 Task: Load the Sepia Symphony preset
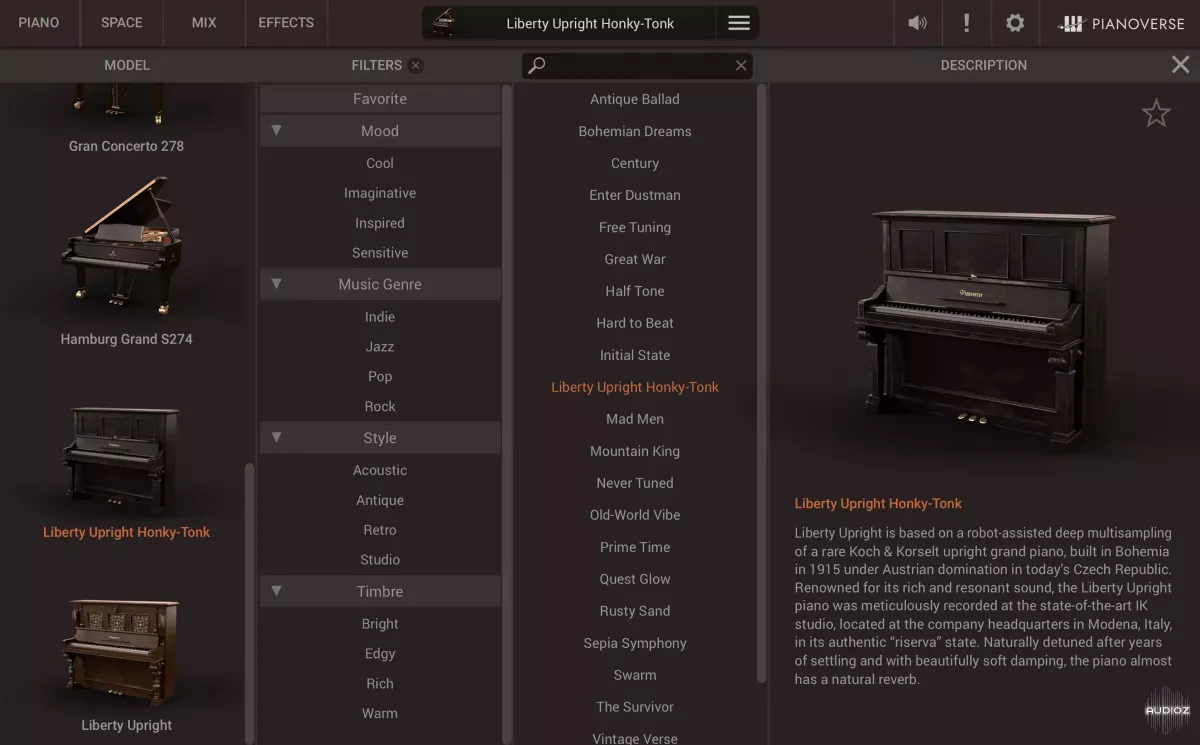pyautogui.click(x=635, y=643)
